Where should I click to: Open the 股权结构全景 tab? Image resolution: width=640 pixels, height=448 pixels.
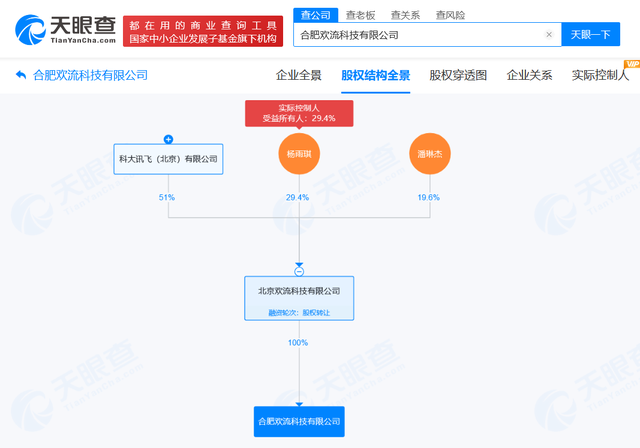point(376,75)
